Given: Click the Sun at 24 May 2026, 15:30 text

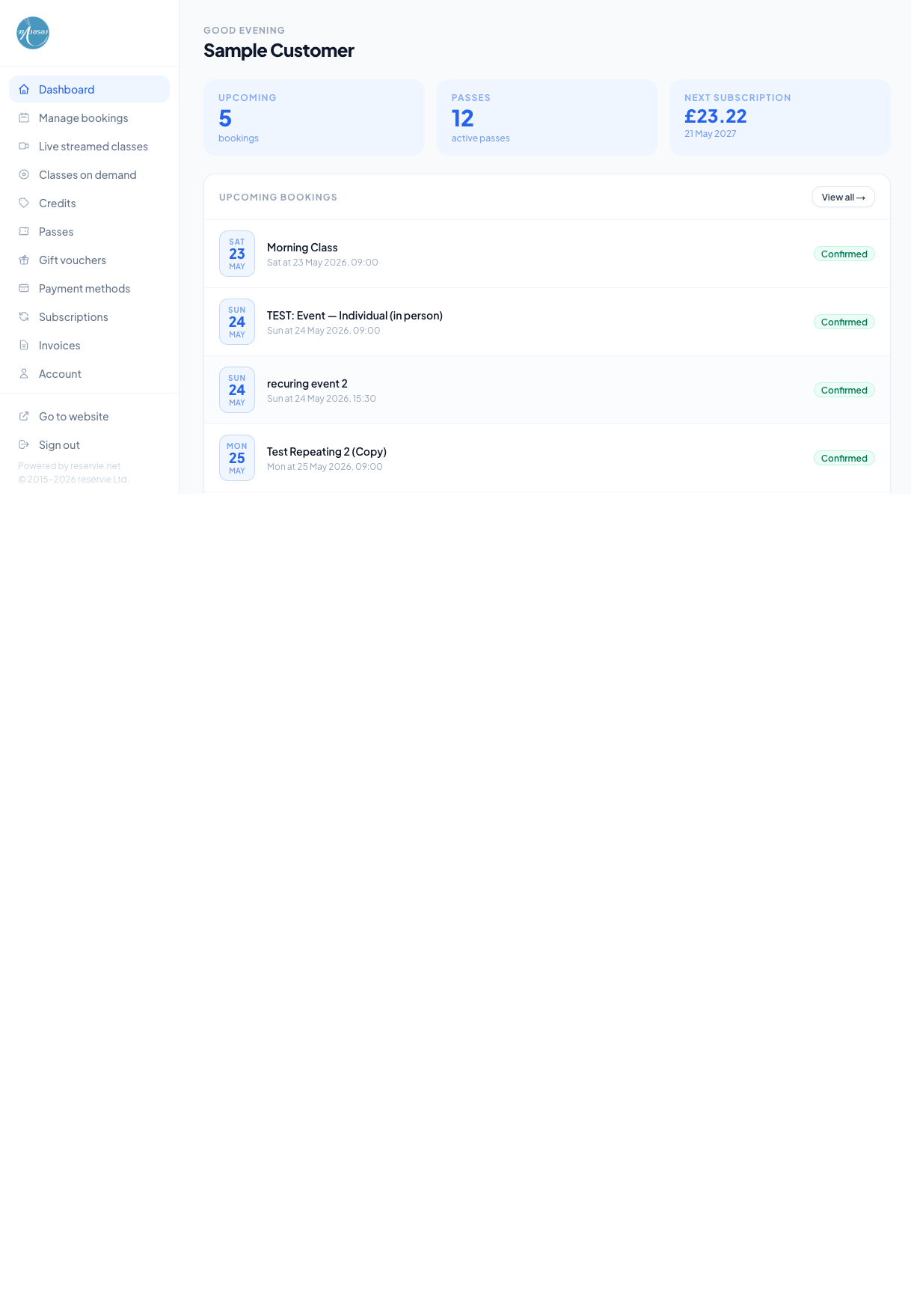Looking at the screenshot, I should (x=322, y=399).
